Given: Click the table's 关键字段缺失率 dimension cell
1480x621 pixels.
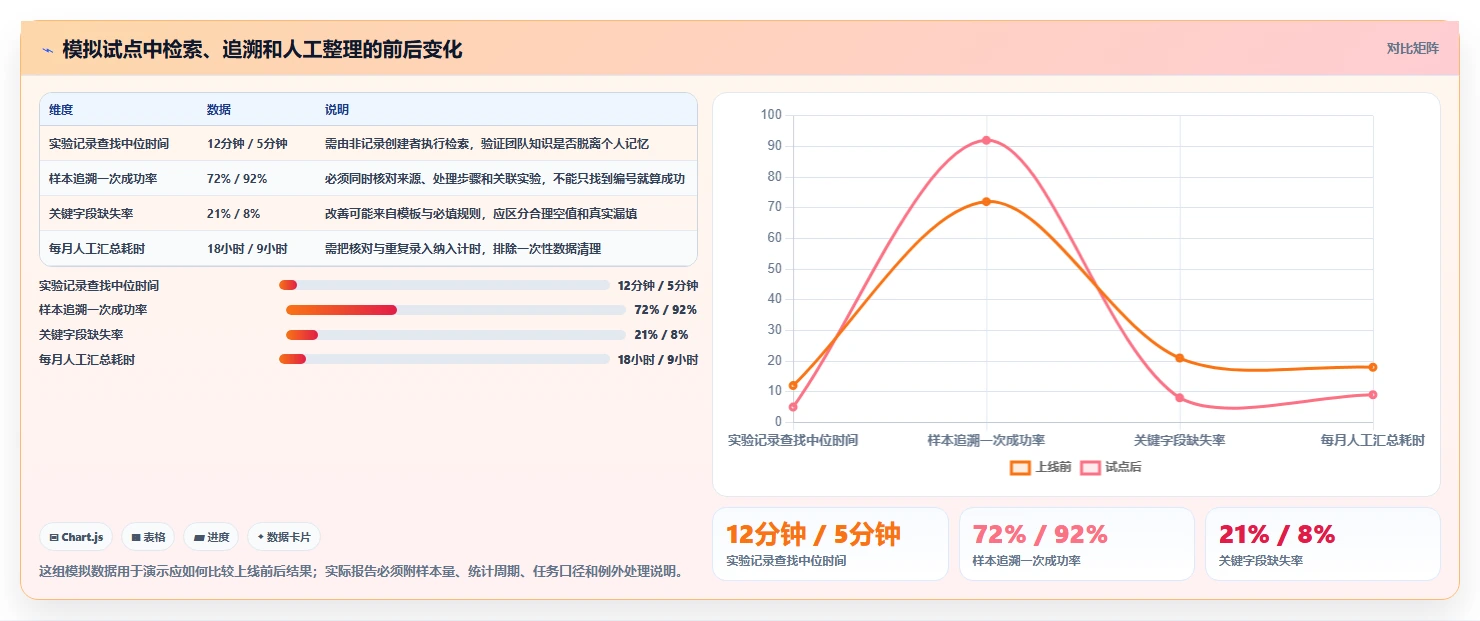Looking at the screenshot, I should coord(91,213).
